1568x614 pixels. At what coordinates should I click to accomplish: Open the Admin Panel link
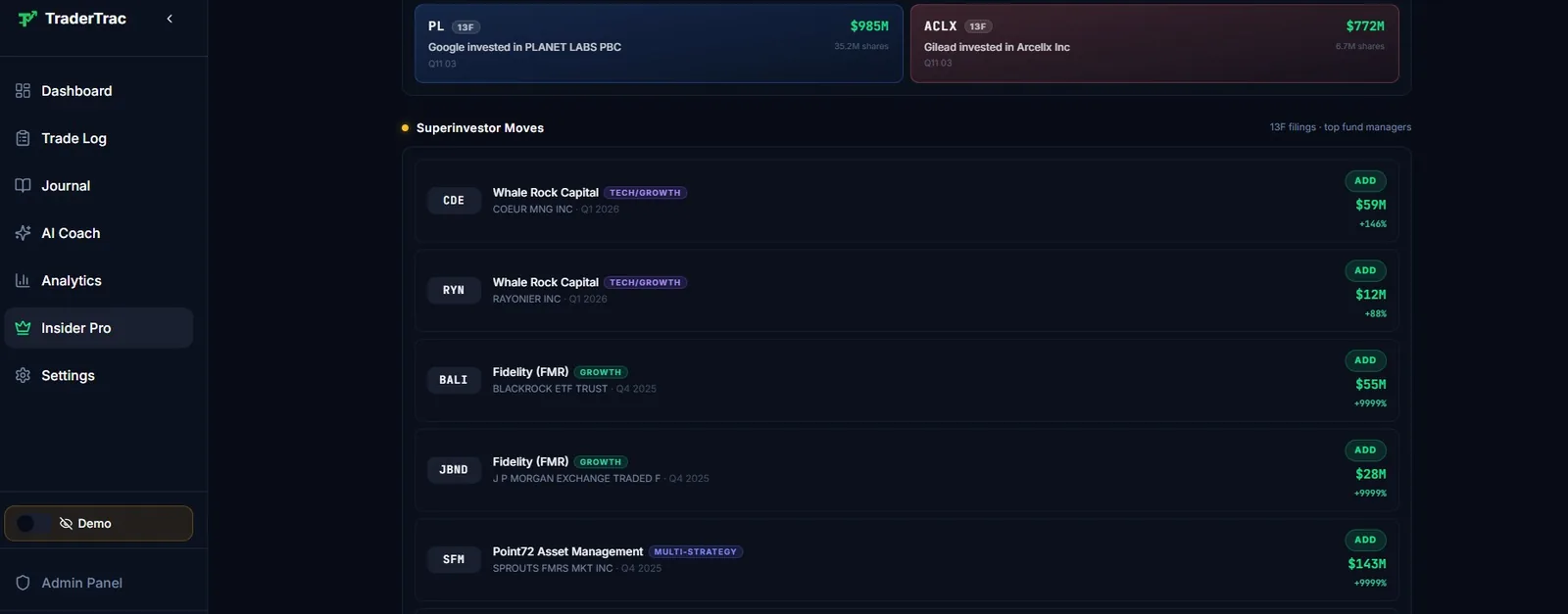click(x=98, y=583)
